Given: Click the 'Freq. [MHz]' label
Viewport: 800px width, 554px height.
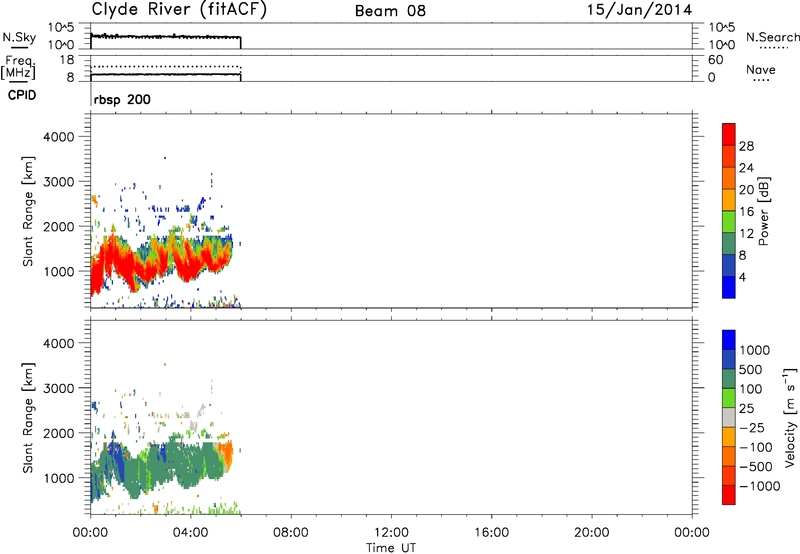Looking at the screenshot, I should click(18, 68).
